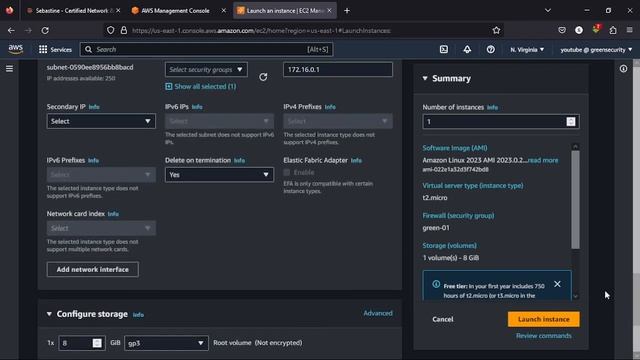Viewport: 640px width, 360px height.
Task: Open the Advanced storage link
Action: 378,313
